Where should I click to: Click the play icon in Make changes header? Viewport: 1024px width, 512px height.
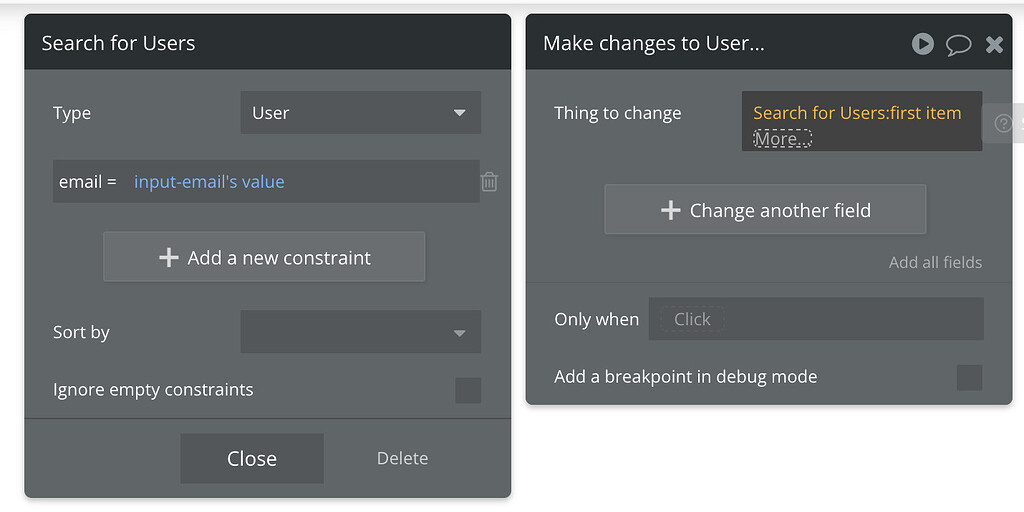(x=922, y=44)
